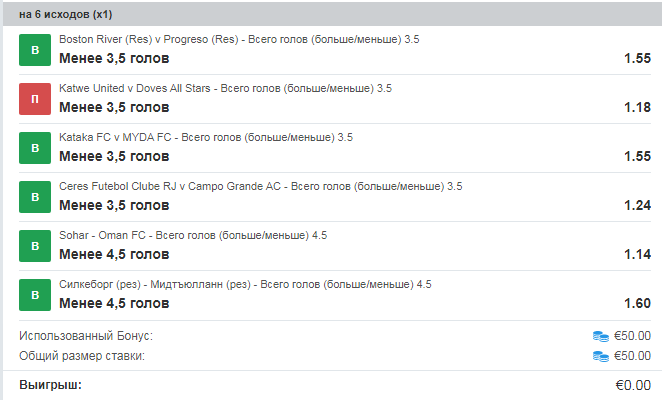Click red loss icon for Katwe United

[x=35, y=99]
